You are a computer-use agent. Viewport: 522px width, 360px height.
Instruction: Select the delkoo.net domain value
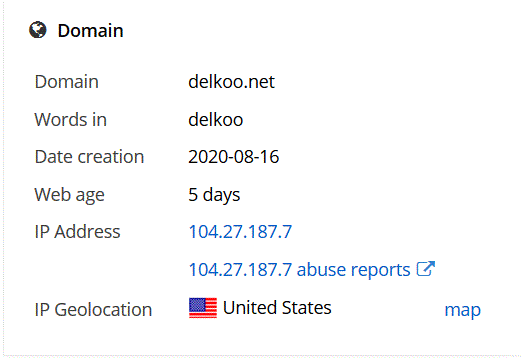pyautogui.click(x=231, y=82)
